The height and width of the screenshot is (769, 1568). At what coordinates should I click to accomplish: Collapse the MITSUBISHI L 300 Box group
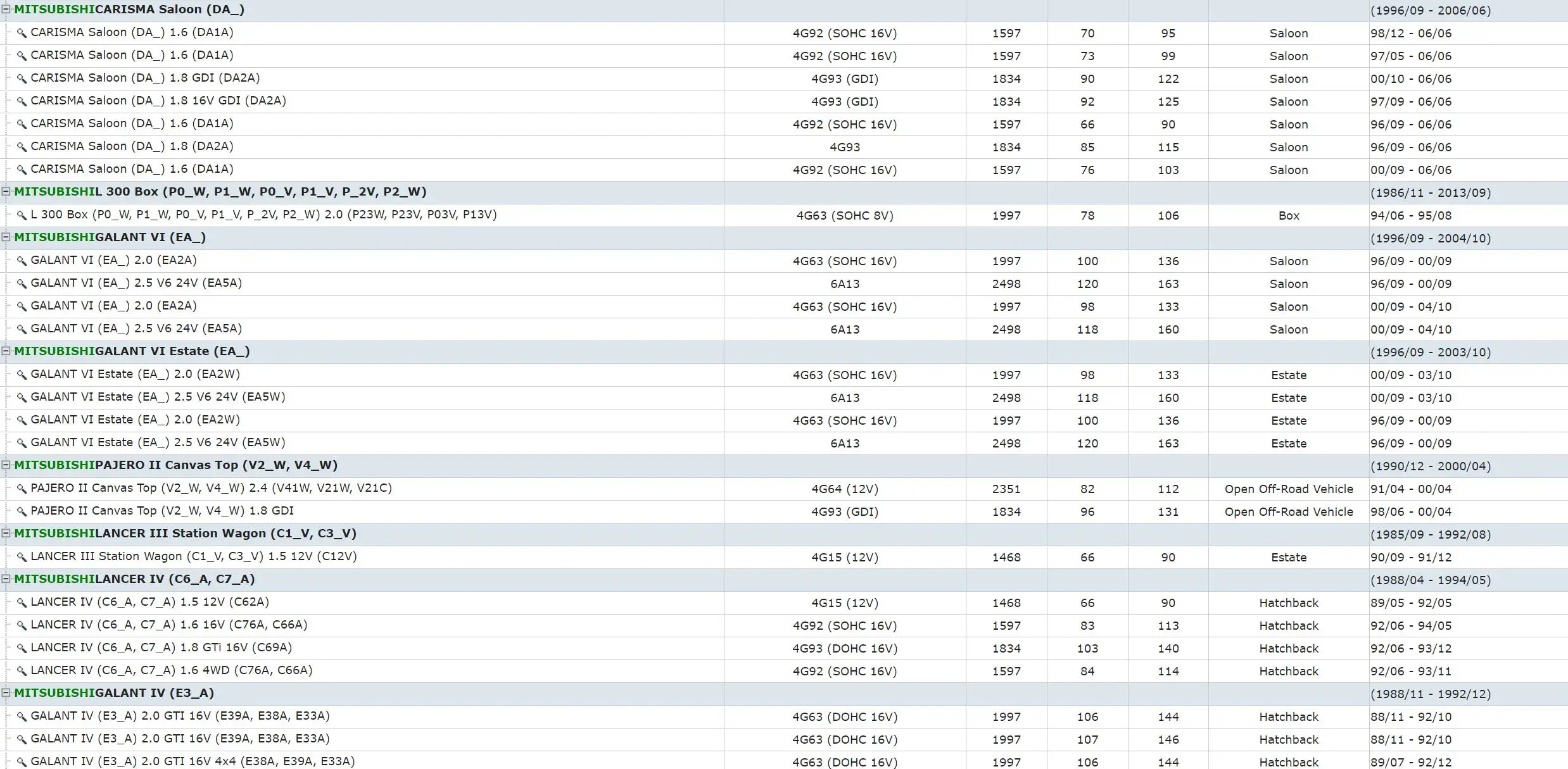tap(6, 192)
